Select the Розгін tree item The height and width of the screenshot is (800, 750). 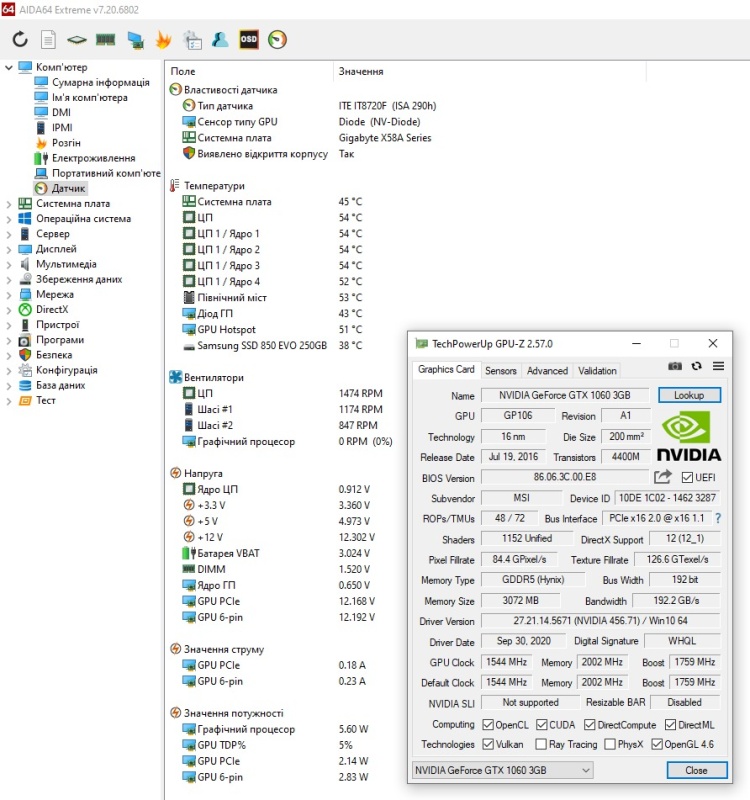66,143
